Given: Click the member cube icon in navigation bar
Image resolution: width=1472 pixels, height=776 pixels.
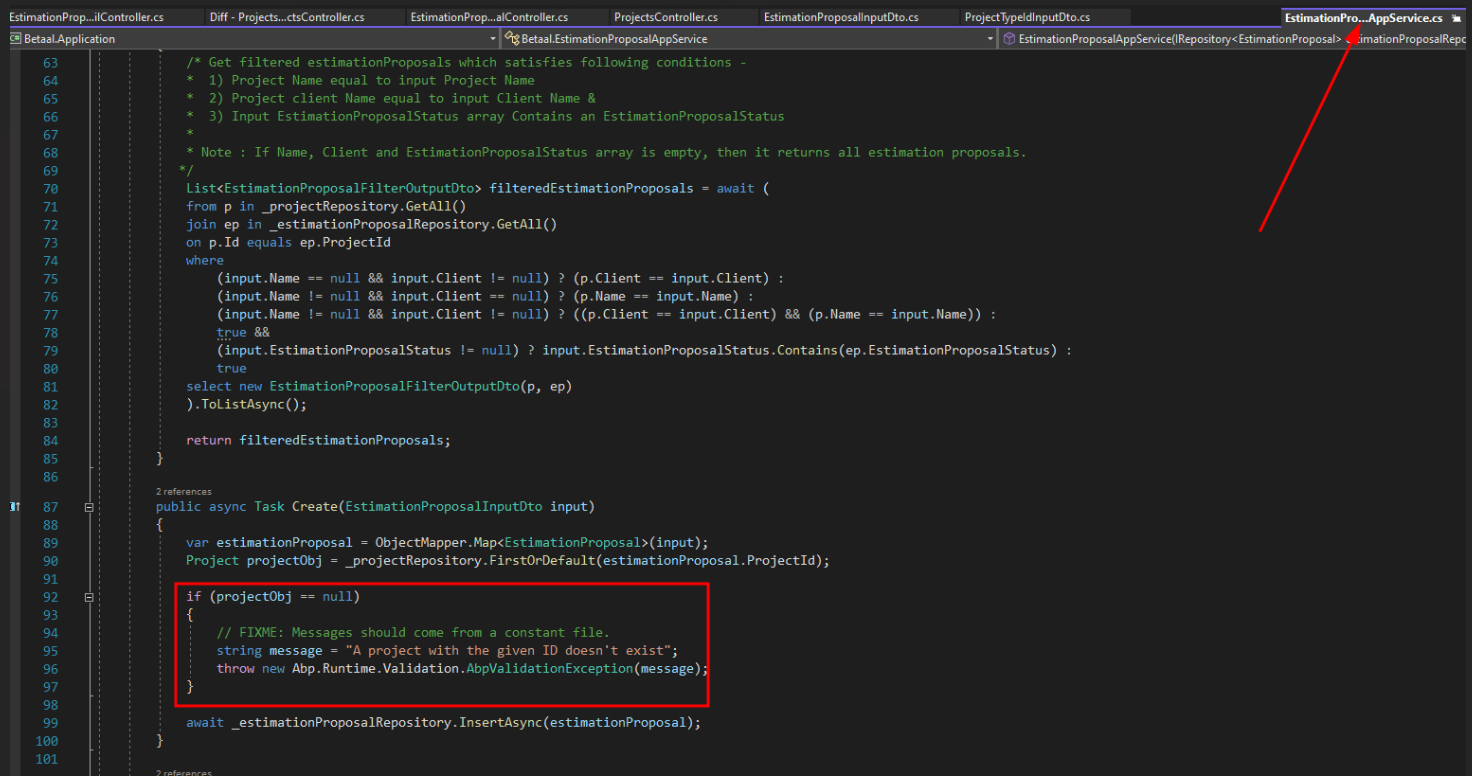Looking at the screenshot, I should (1009, 39).
